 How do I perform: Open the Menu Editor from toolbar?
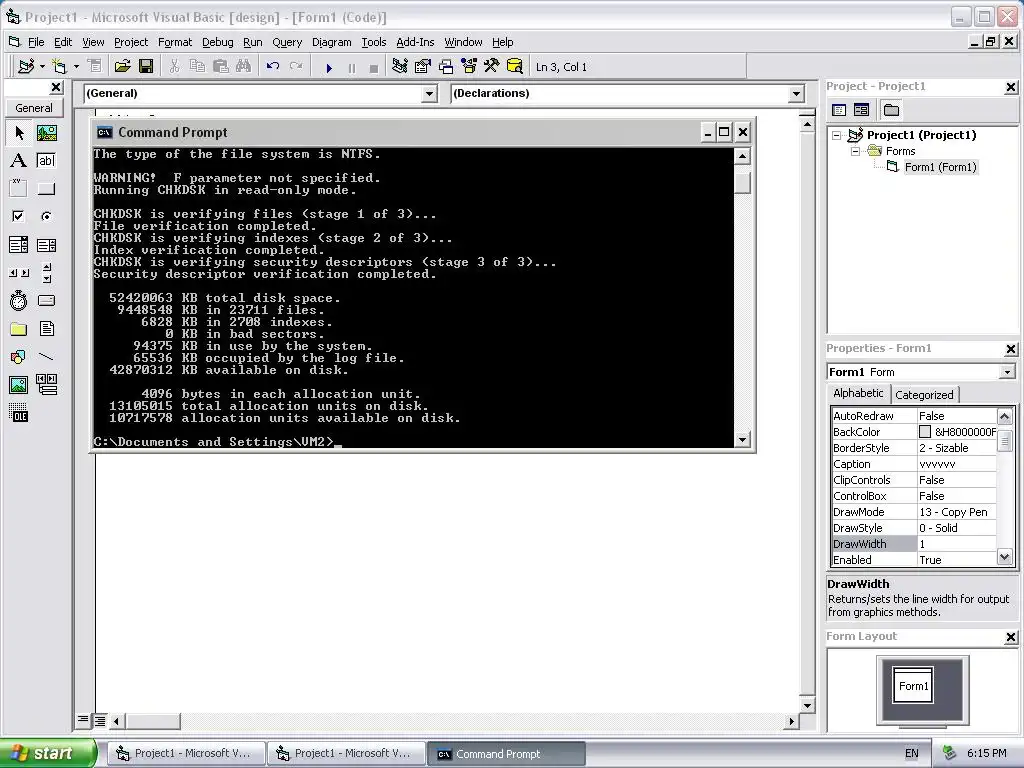[x=95, y=66]
